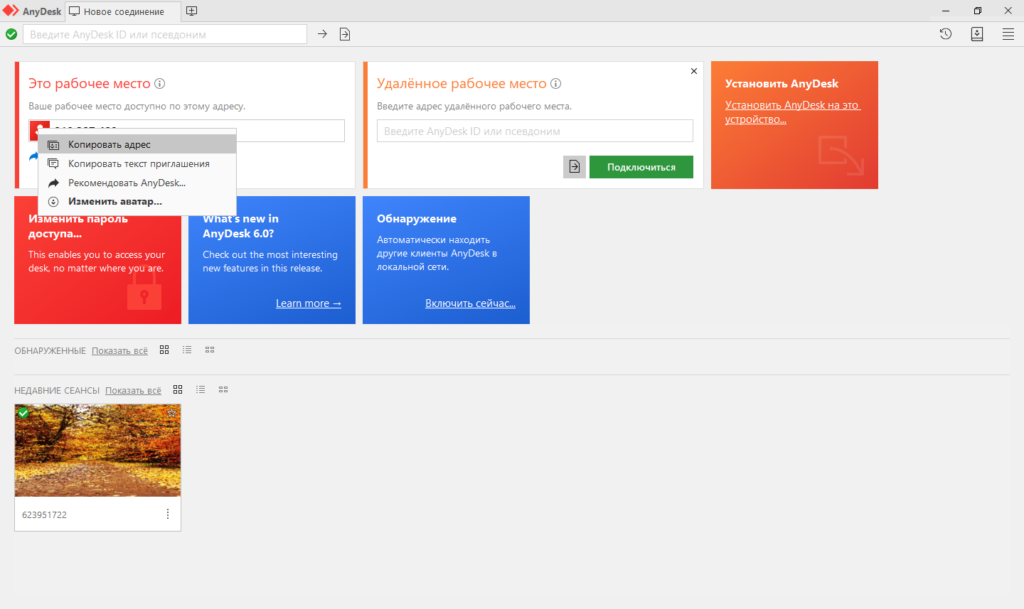
Task: Click file transfer icon in top toolbar
Action: (345, 34)
